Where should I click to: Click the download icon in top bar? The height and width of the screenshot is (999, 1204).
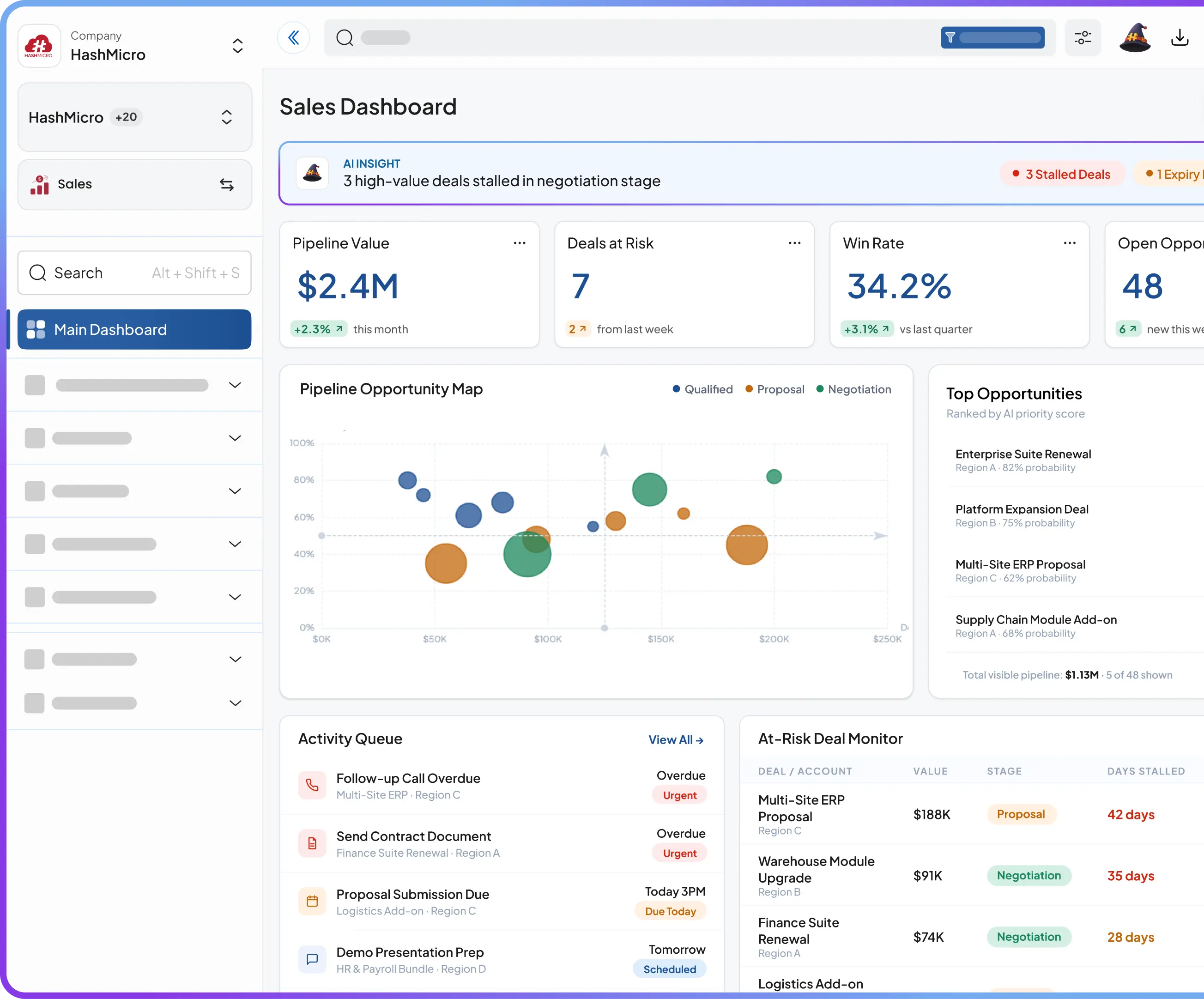coord(1180,38)
